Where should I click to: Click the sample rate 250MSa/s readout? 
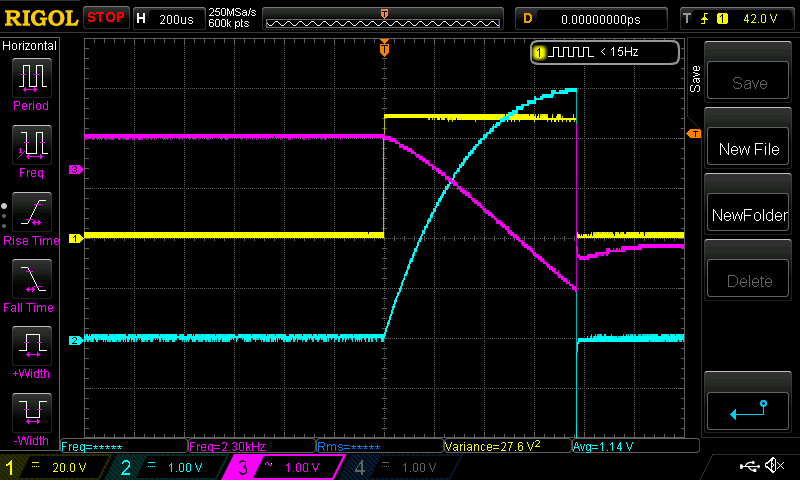(232, 12)
